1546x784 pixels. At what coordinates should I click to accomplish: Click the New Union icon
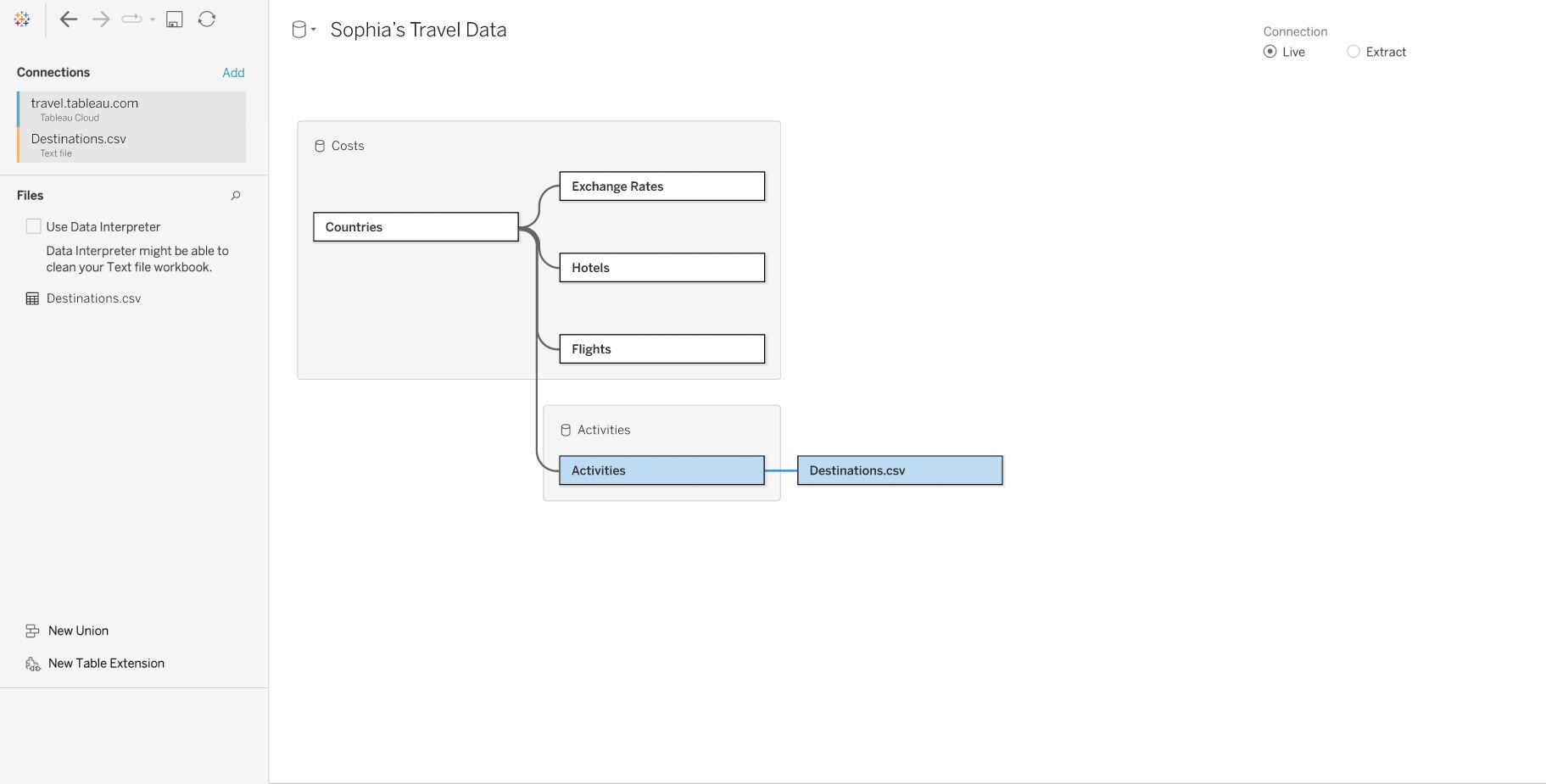point(32,631)
